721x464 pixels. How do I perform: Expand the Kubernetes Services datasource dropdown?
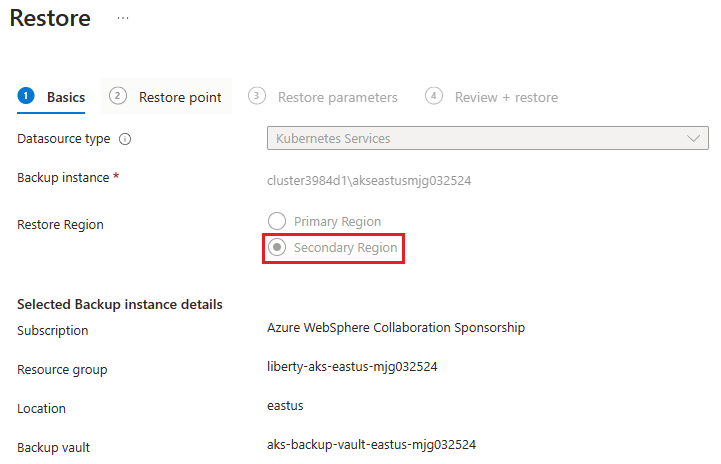point(487,138)
